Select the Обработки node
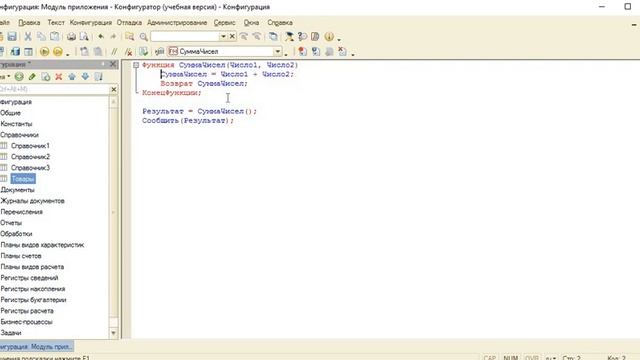 [x=16, y=234]
